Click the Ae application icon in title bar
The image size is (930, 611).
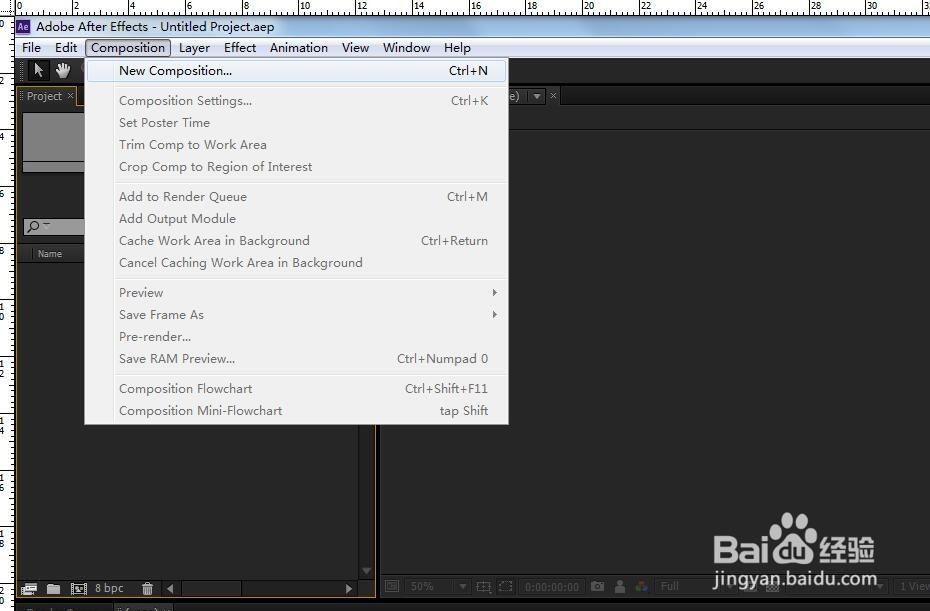23,27
